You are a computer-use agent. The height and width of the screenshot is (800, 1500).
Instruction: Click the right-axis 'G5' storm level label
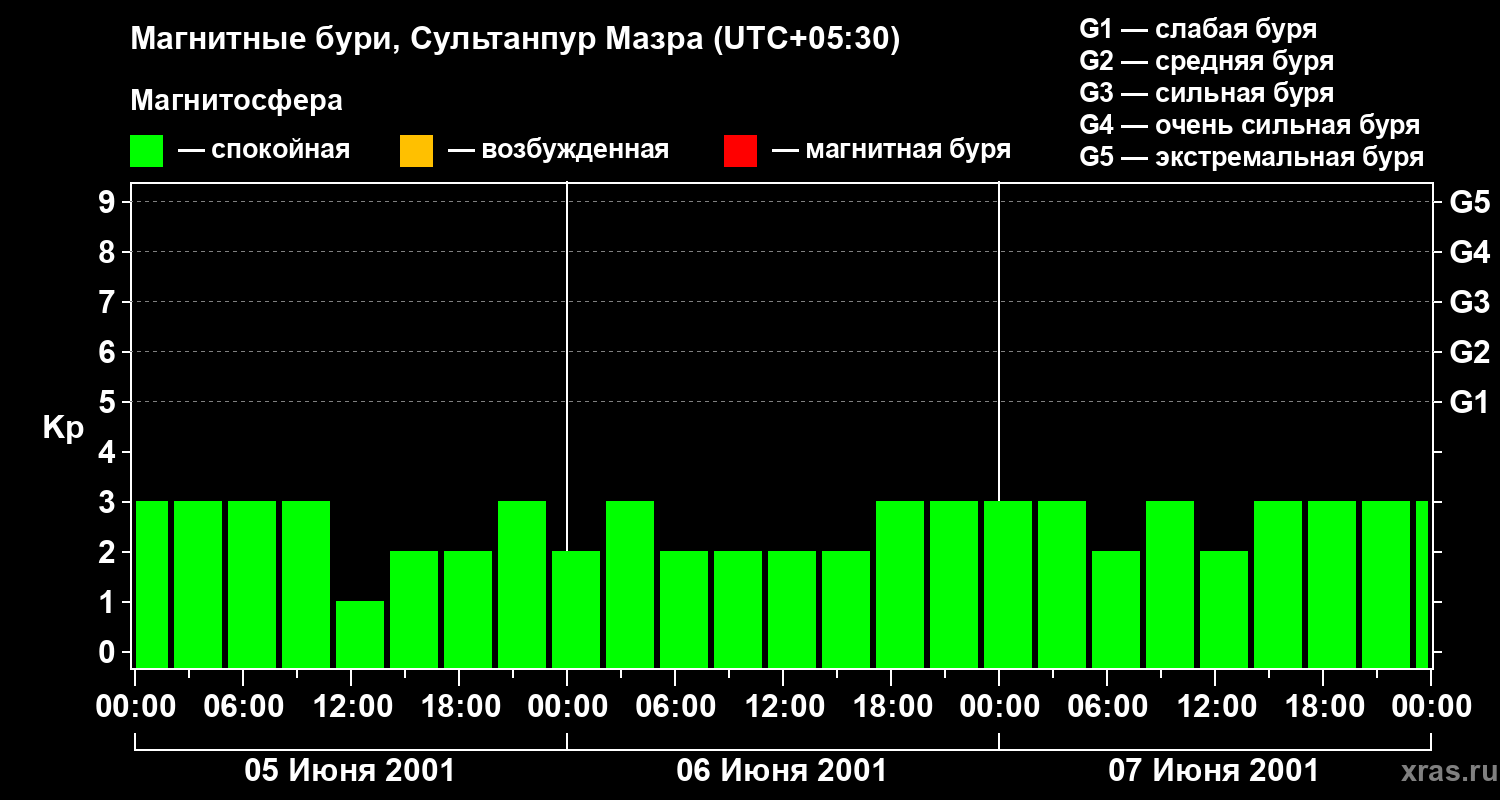point(1470,202)
